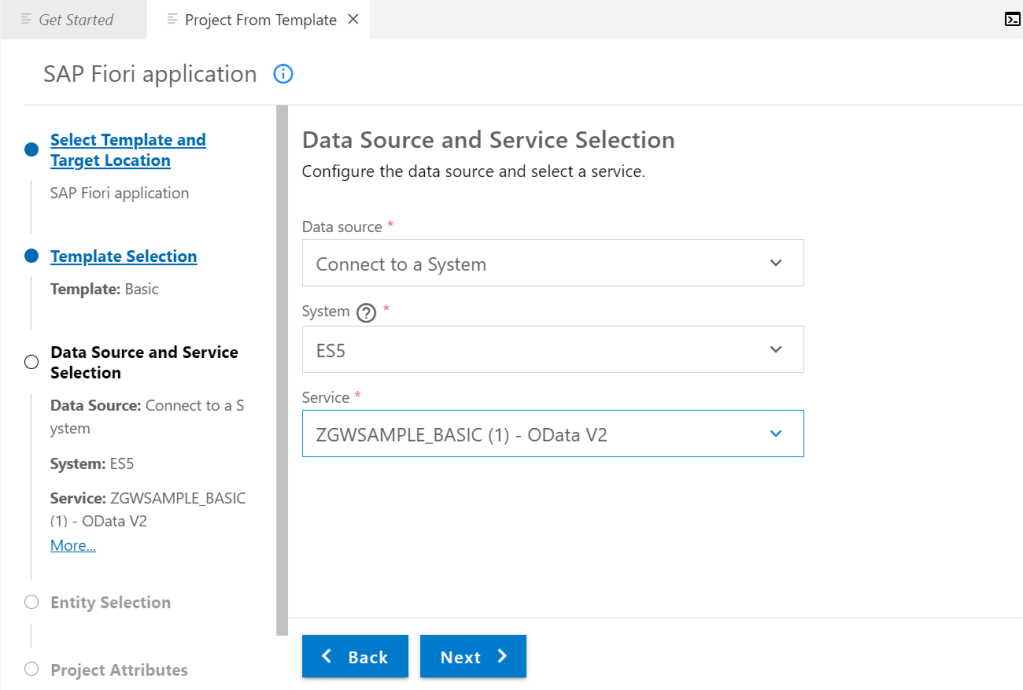Click the info icon beside SAP Fiori application

point(283,74)
